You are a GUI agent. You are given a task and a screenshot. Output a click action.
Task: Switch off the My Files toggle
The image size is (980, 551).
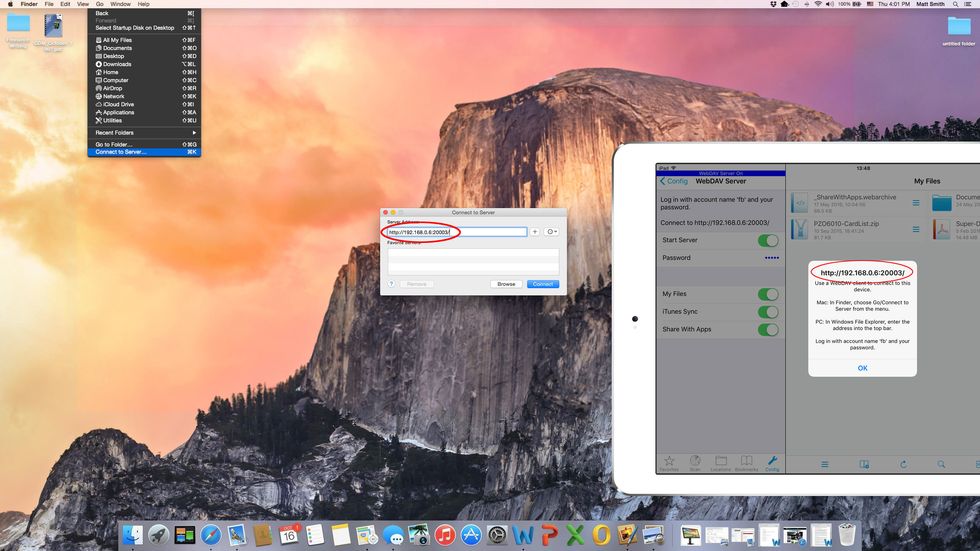(x=767, y=294)
